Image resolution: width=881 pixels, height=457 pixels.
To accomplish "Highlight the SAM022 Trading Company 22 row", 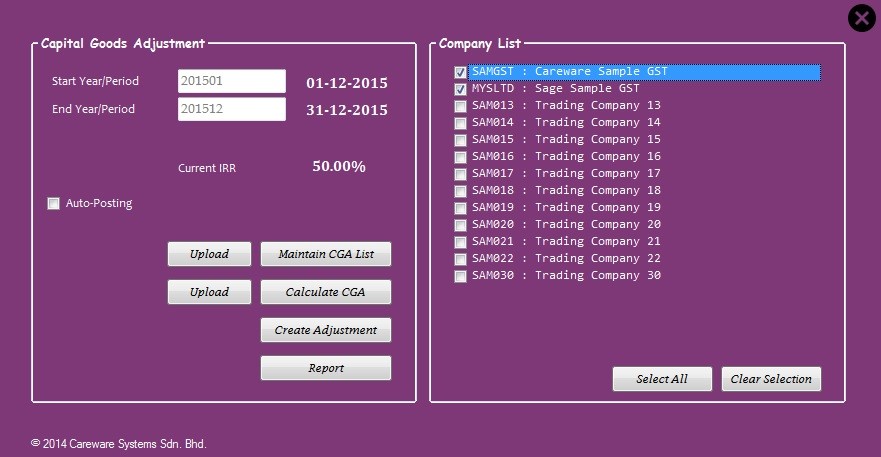I will pyautogui.click(x=566, y=259).
